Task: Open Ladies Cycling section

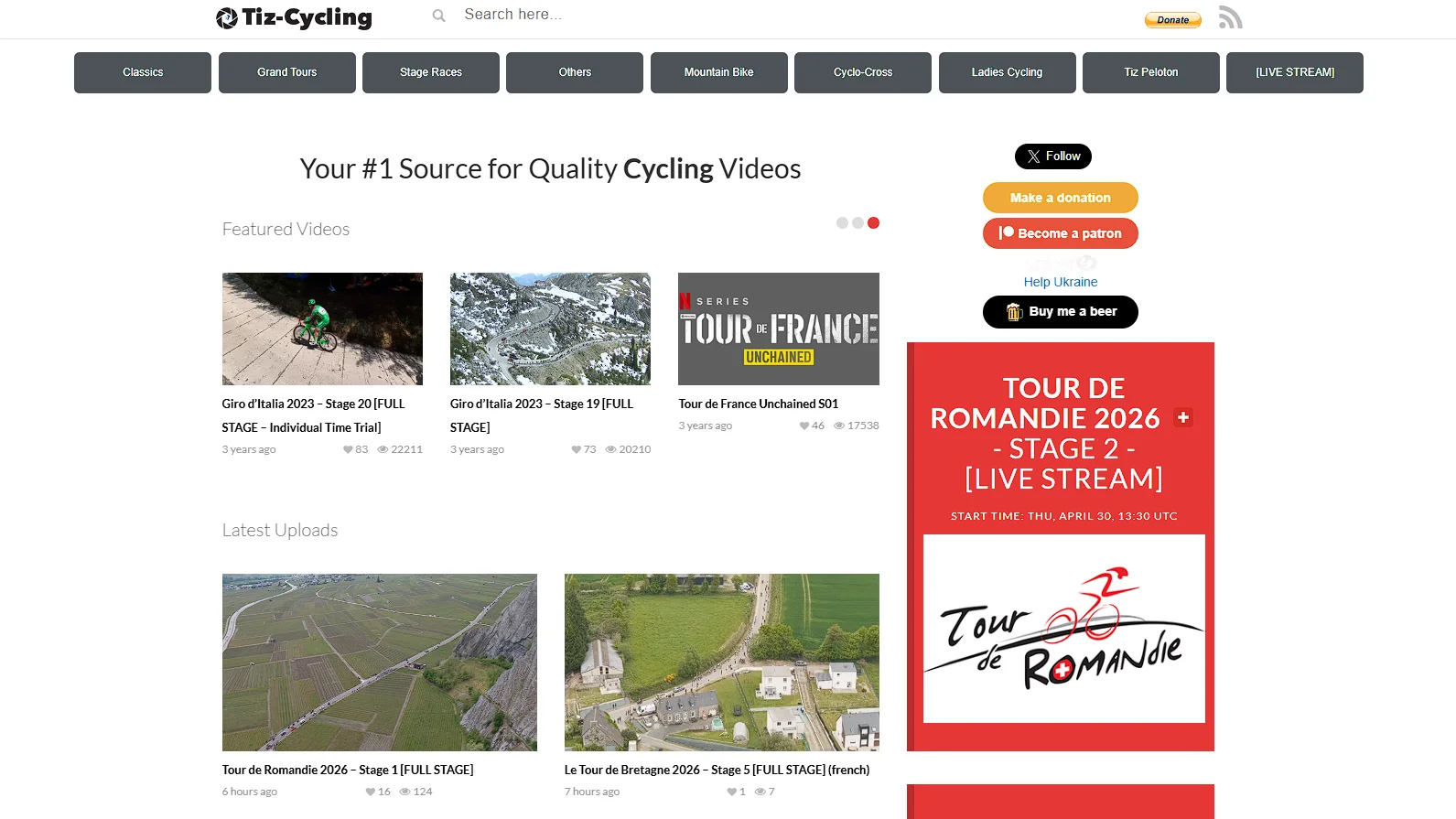Action: tap(1008, 72)
